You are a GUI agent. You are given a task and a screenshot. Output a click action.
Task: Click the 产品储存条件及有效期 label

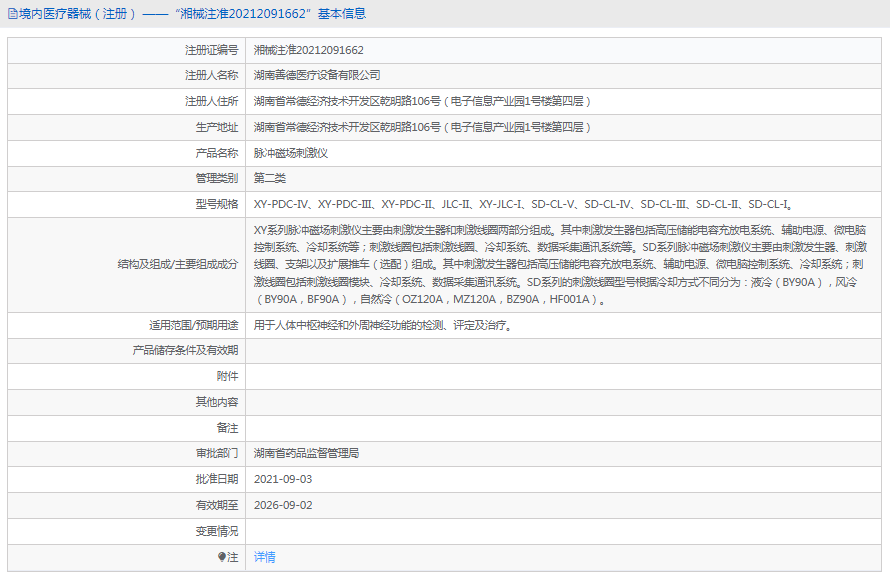(x=185, y=350)
